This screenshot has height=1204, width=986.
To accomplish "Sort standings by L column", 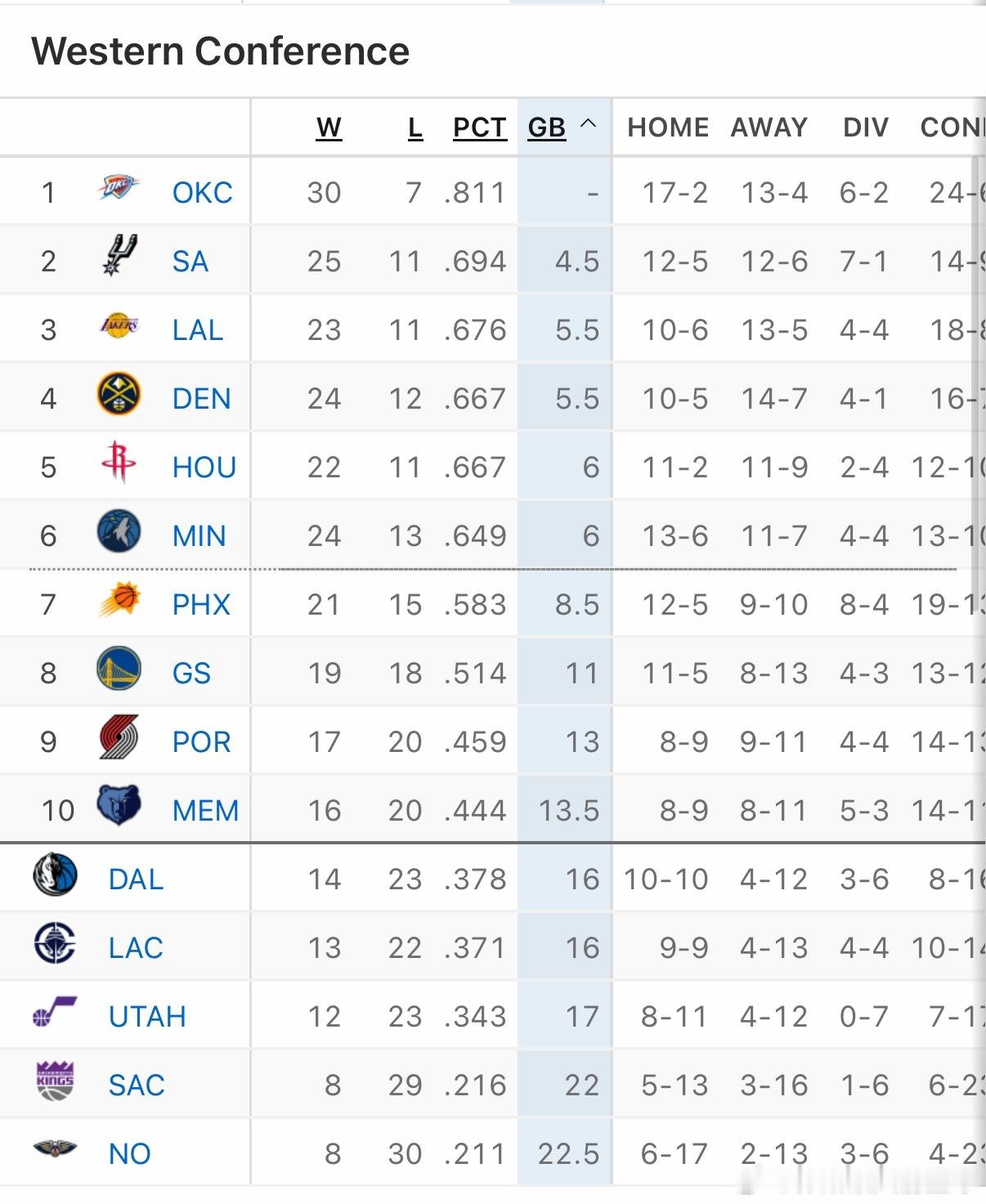I will pyautogui.click(x=415, y=128).
